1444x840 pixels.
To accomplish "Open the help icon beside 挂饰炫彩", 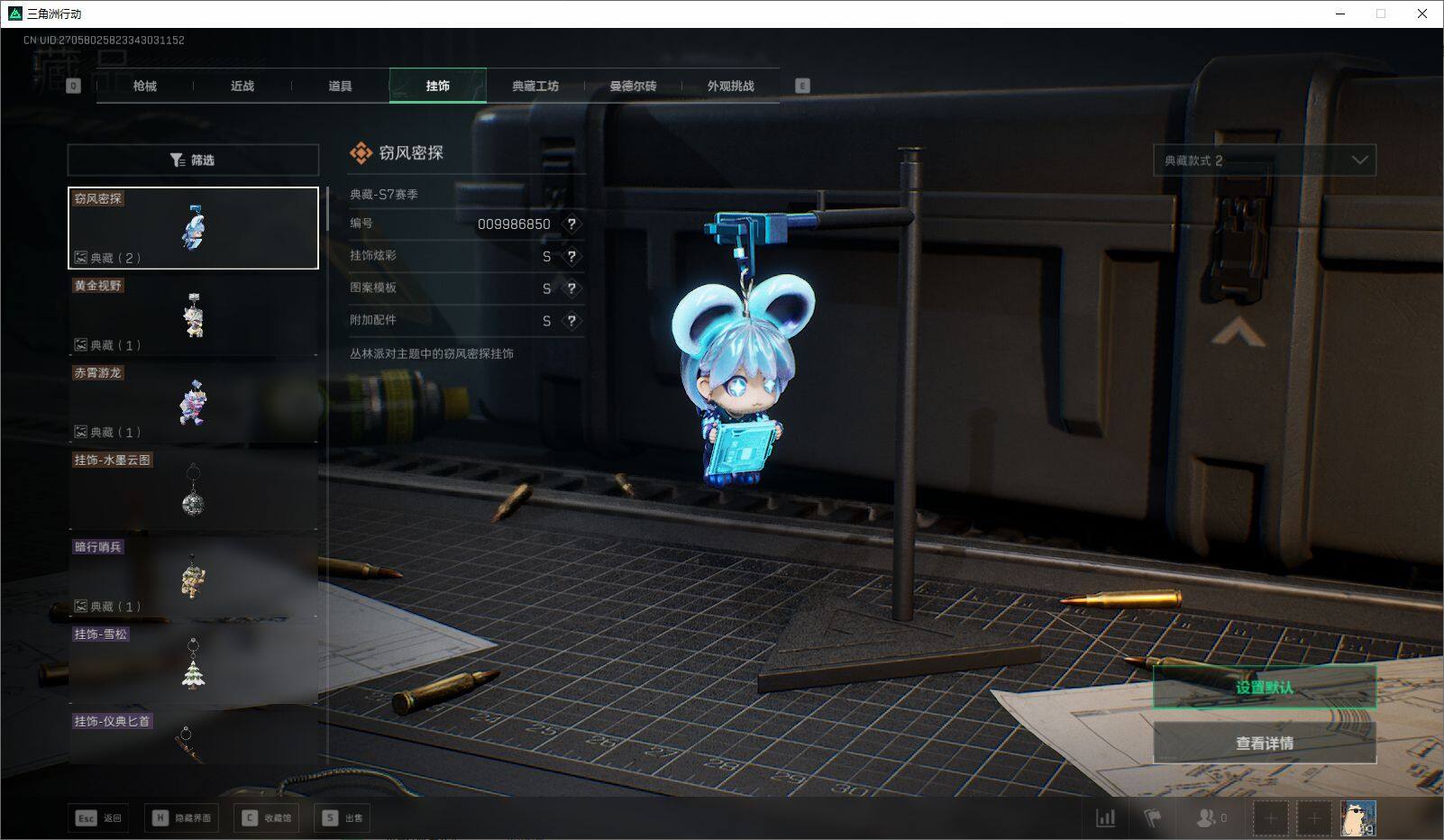I will pos(571,257).
